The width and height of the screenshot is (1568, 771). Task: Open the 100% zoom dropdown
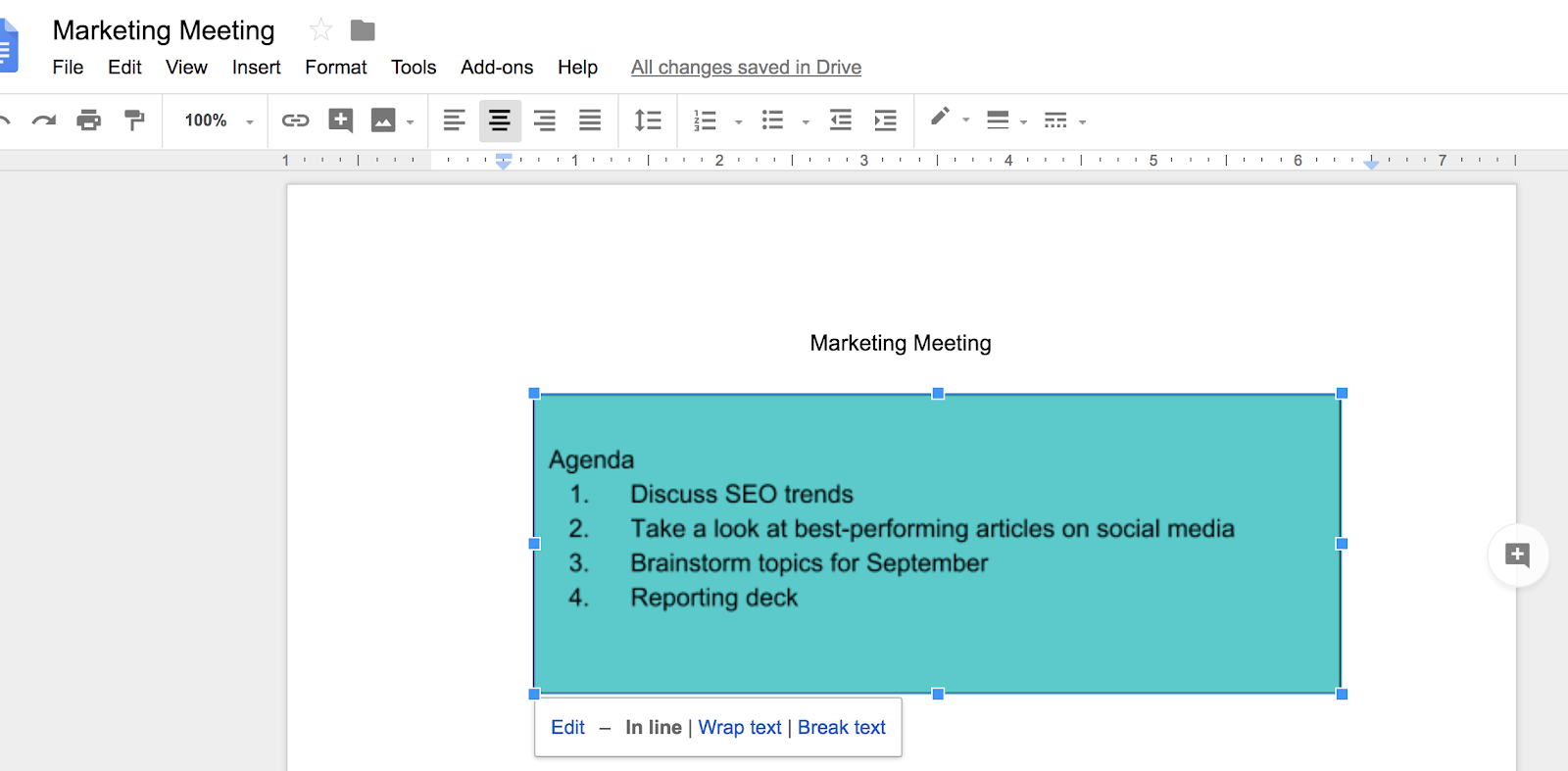tap(219, 120)
